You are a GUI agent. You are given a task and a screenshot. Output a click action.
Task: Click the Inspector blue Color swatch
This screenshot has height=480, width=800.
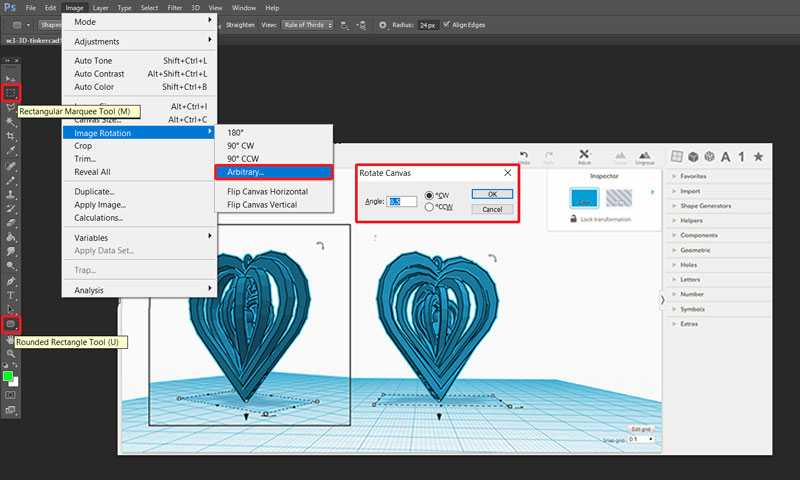584,198
